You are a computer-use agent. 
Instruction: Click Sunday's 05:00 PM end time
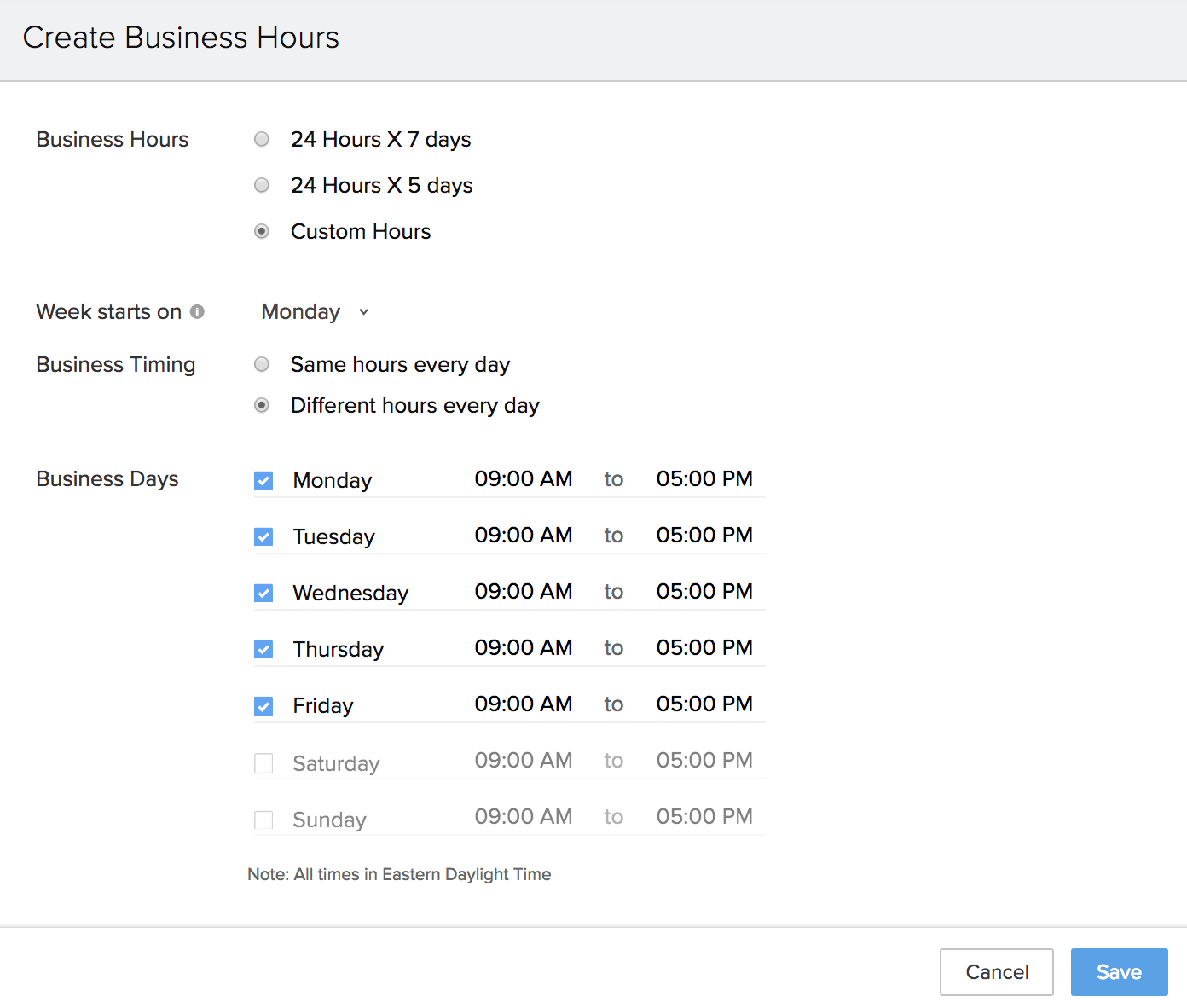[x=704, y=817]
